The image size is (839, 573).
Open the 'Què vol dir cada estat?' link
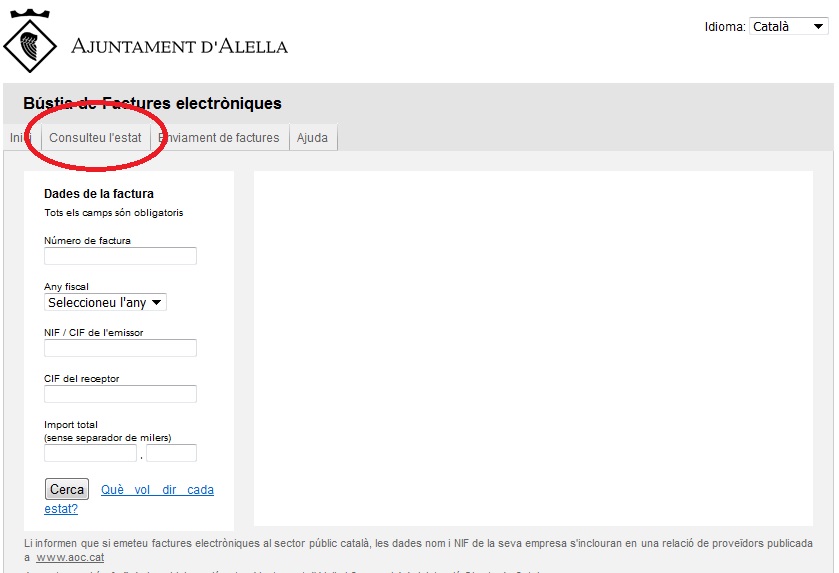[157, 490]
